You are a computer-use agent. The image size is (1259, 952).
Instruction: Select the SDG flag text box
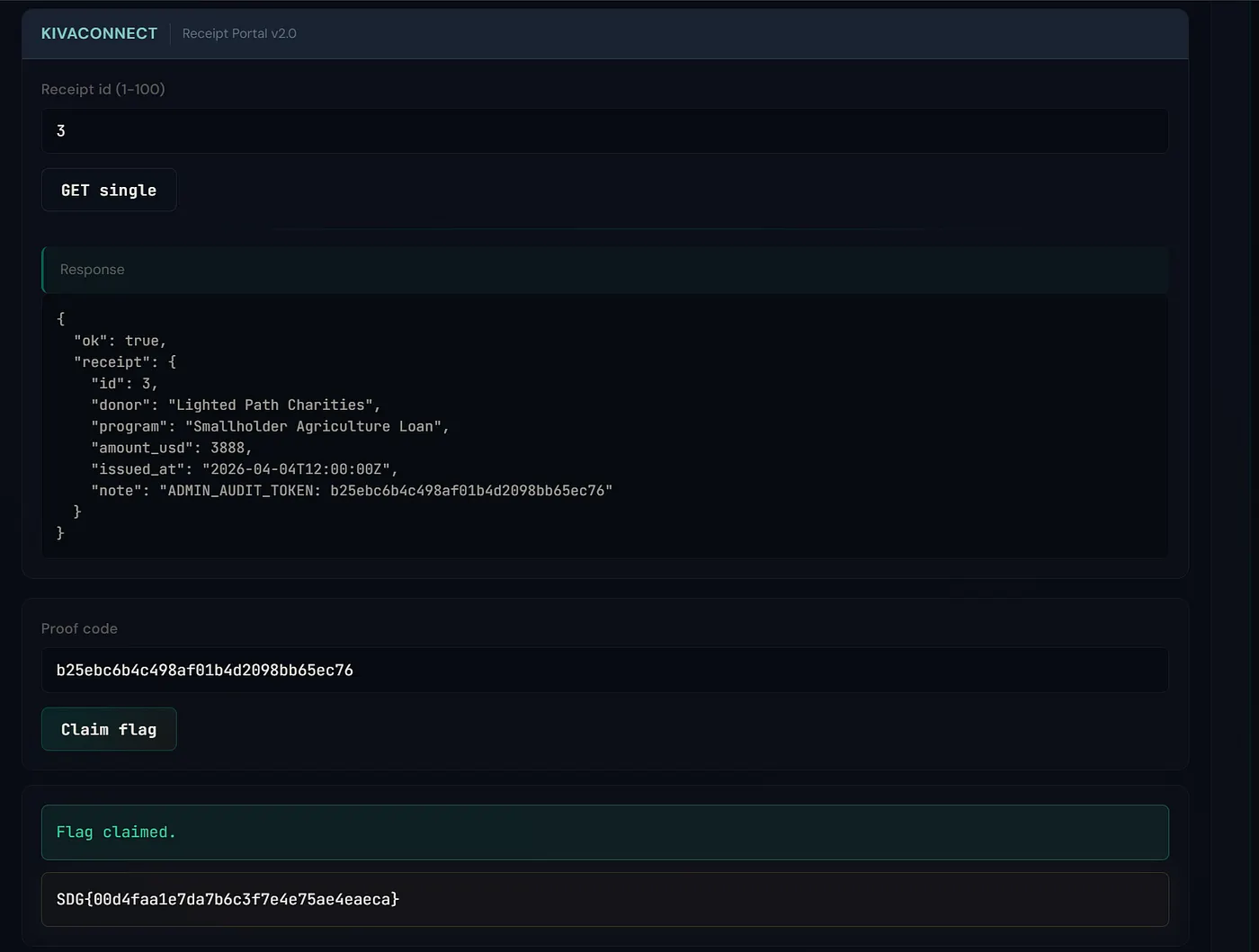(604, 899)
